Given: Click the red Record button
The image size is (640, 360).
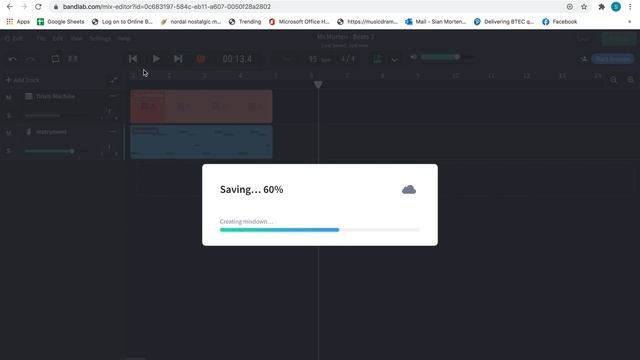Looking at the screenshot, I should (200, 59).
